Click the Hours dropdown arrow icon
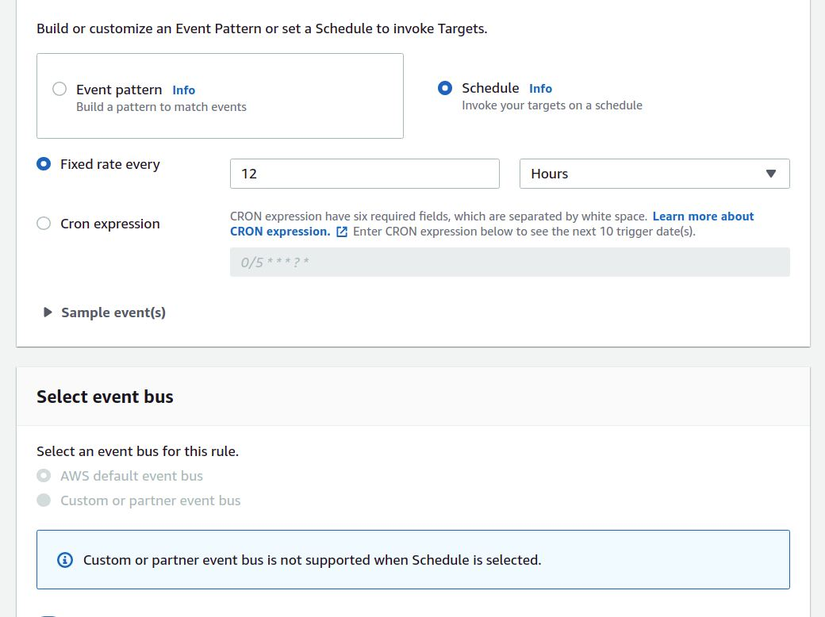 [770, 174]
